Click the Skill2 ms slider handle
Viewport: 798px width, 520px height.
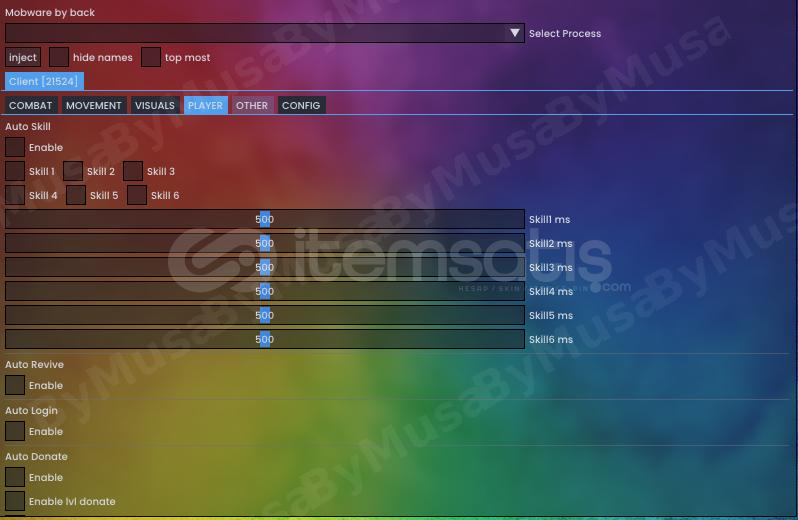[x=265, y=243]
